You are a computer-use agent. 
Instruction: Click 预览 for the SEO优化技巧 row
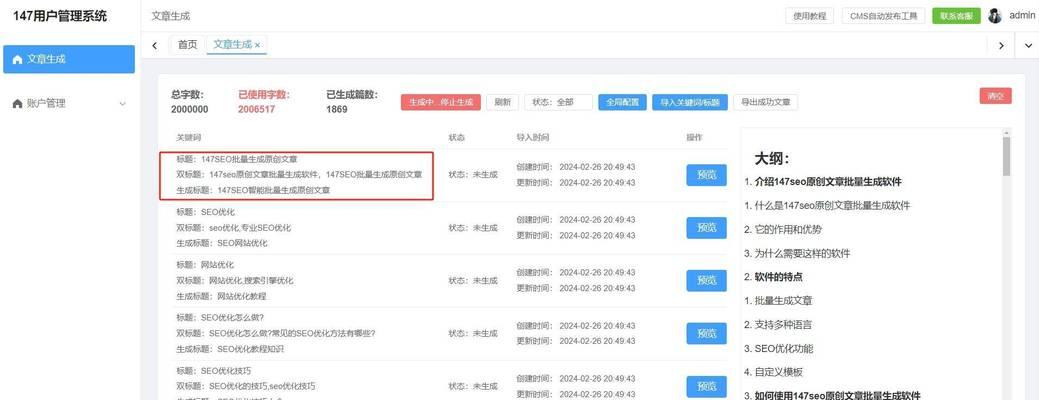coord(706,386)
